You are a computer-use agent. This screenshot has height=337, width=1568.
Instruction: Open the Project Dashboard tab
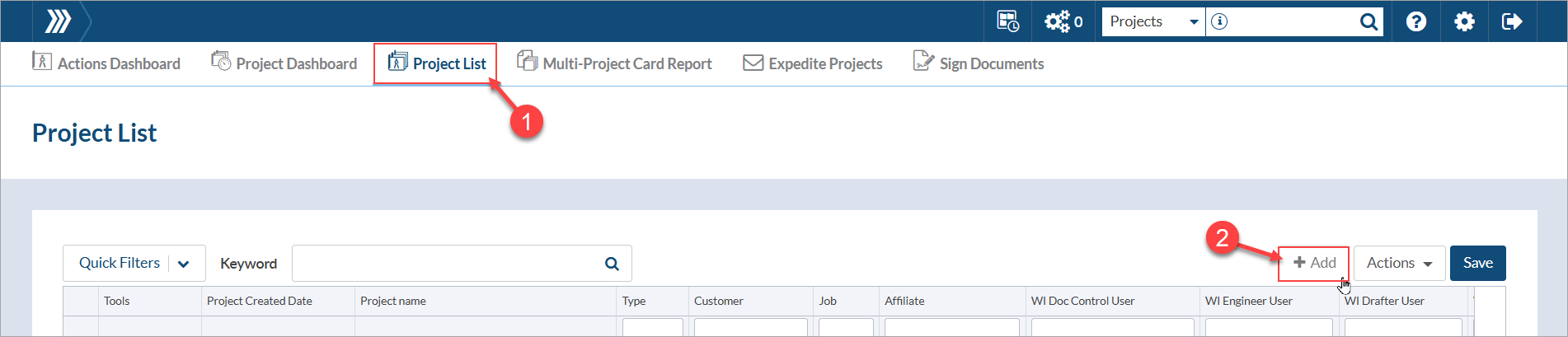[284, 63]
